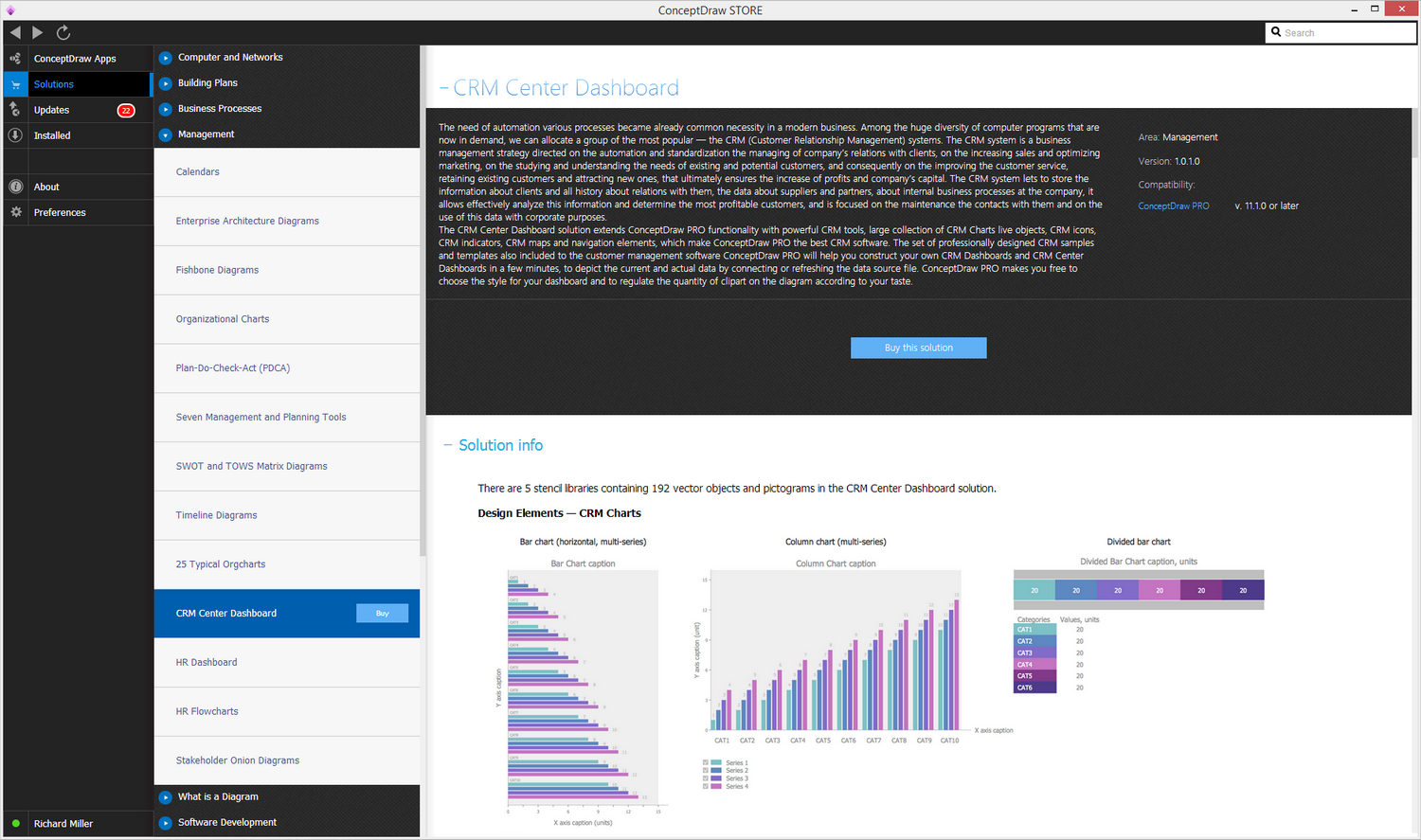Select Fishbone Diagrams in the list
The width and height of the screenshot is (1421, 840).
pos(287,271)
